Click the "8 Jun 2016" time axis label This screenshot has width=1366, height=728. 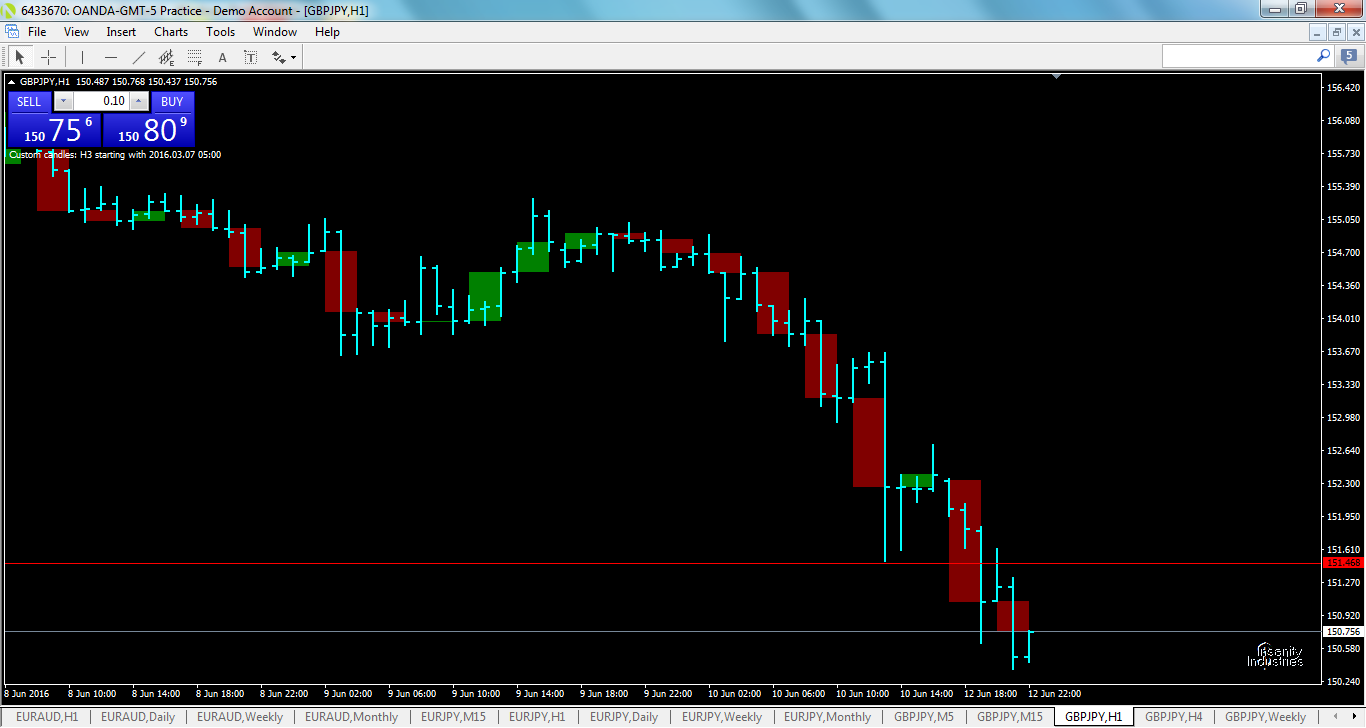click(x=28, y=693)
